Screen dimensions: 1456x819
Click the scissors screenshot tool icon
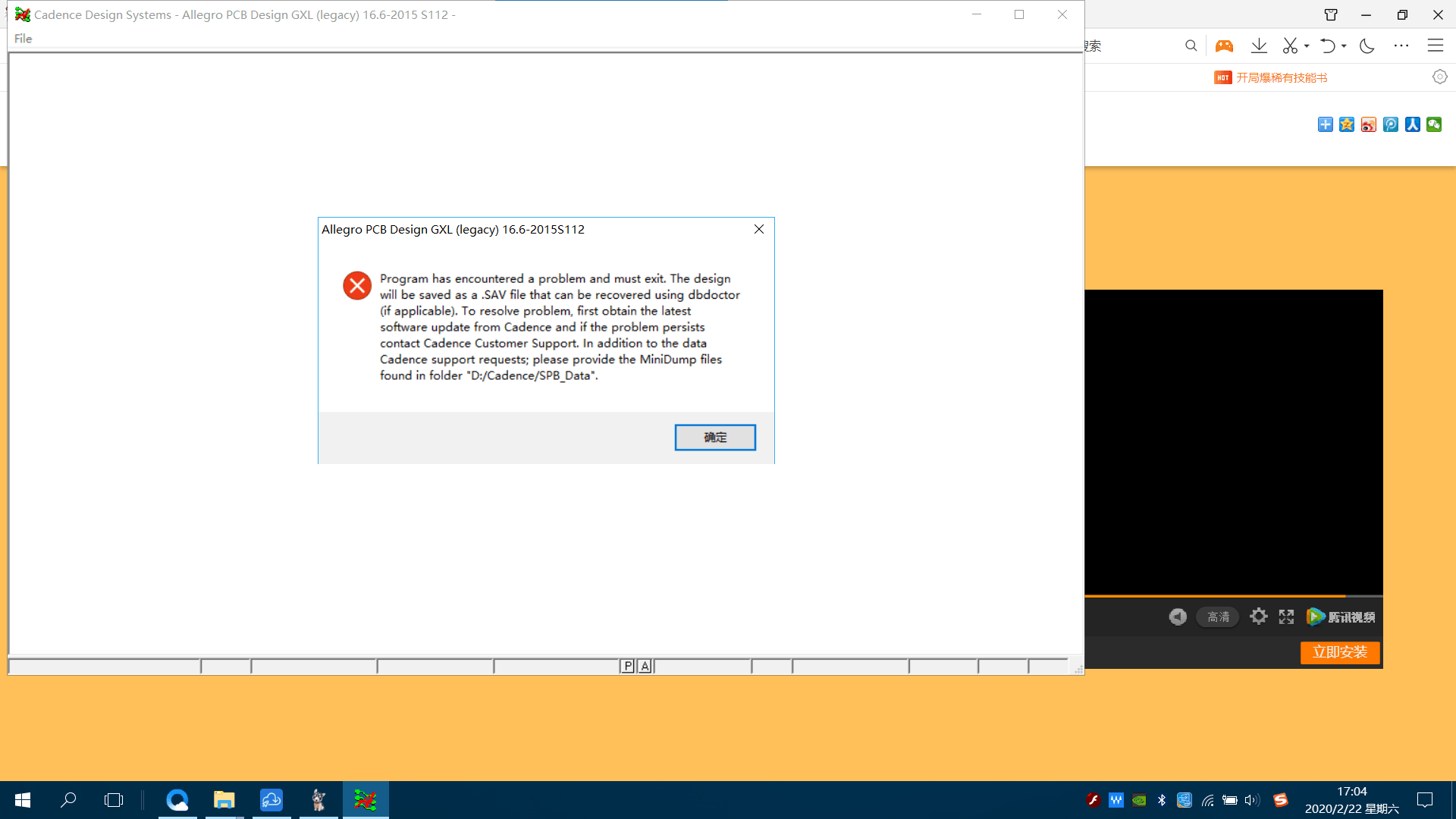point(1290,46)
